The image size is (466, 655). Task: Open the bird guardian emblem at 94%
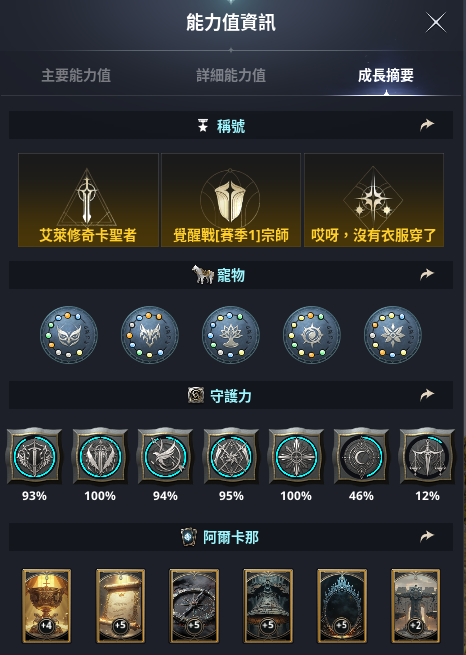165,456
